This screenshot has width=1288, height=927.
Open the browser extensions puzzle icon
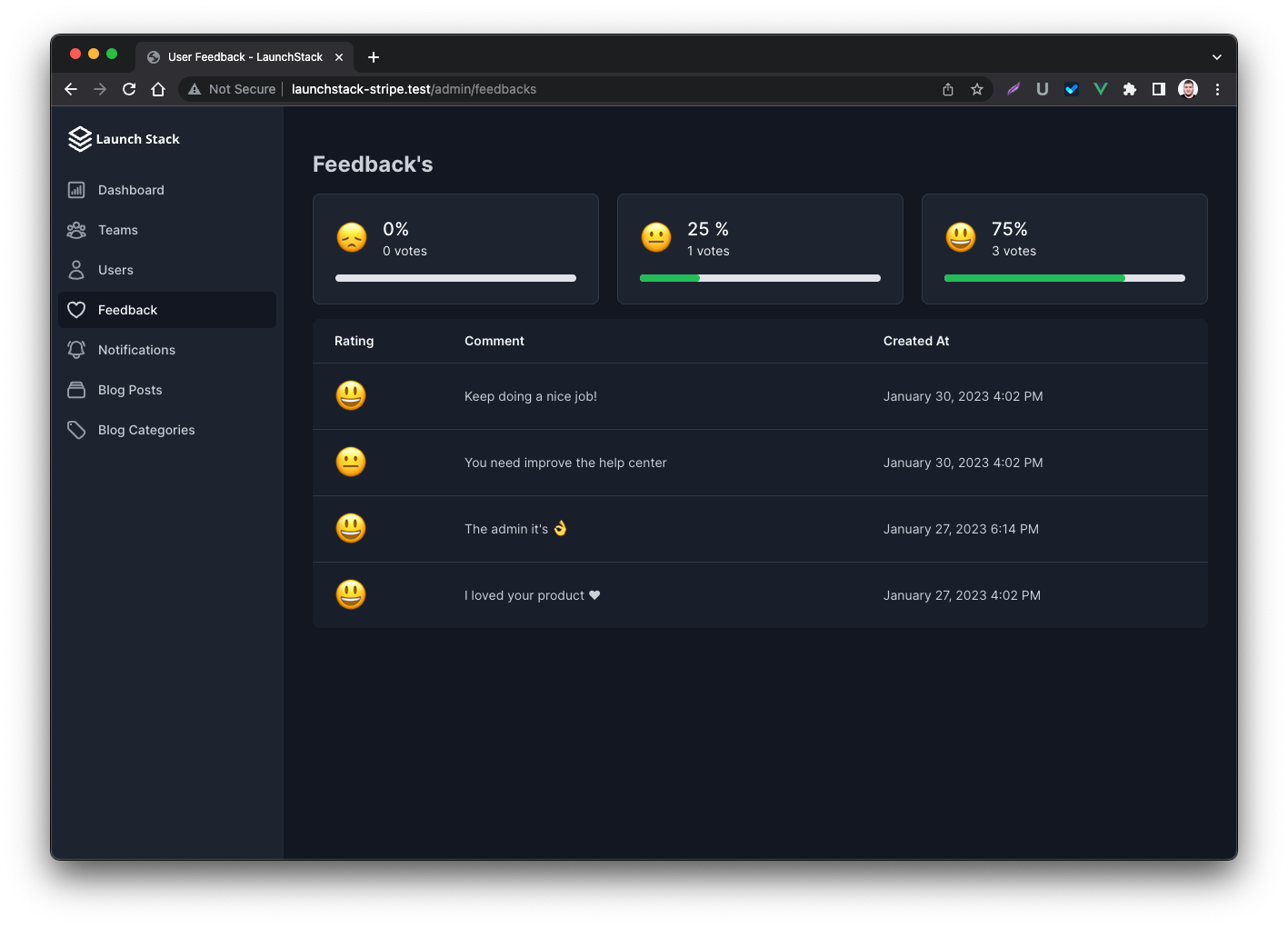click(1130, 89)
